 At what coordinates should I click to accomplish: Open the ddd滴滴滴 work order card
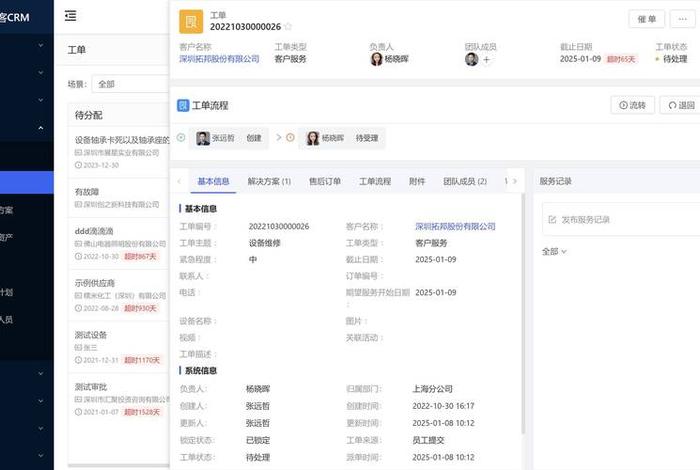pyautogui.click(x=119, y=243)
